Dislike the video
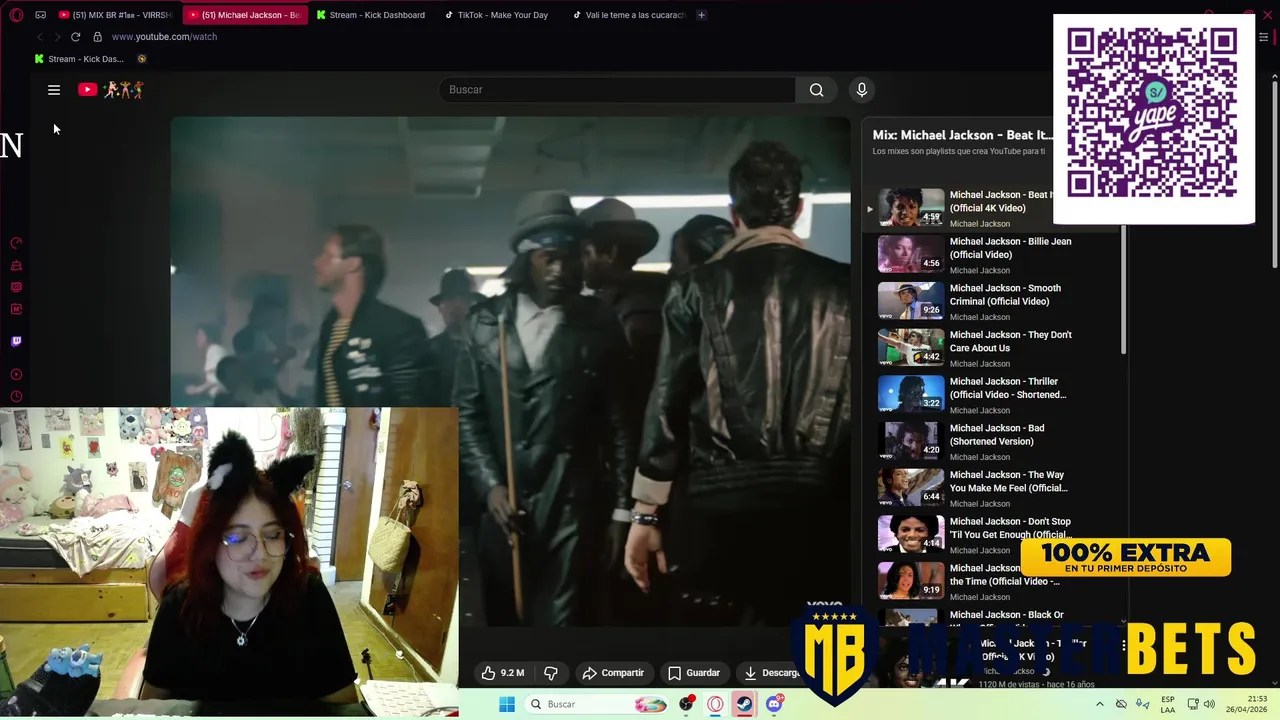This screenshot has height=720, width=1280. [x=551, y=673]
